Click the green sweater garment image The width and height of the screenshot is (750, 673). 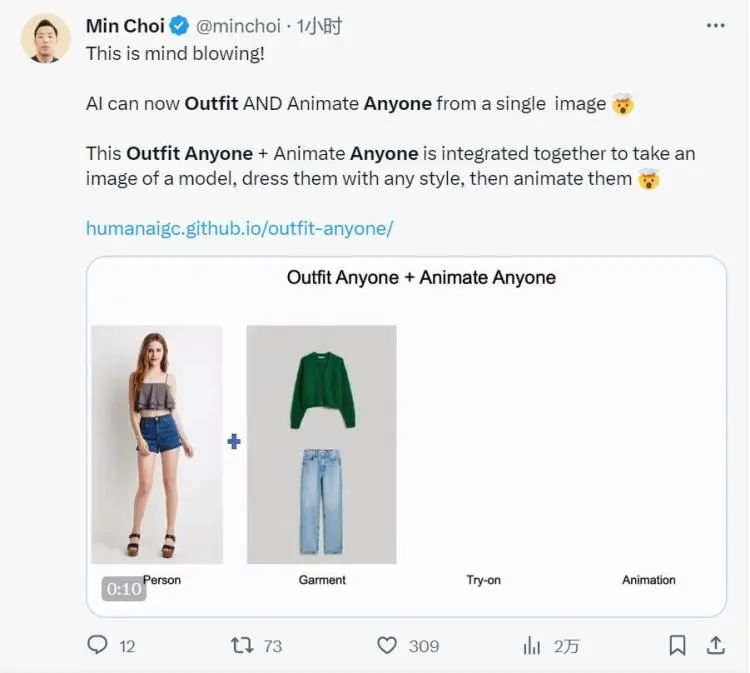(322, 389)
